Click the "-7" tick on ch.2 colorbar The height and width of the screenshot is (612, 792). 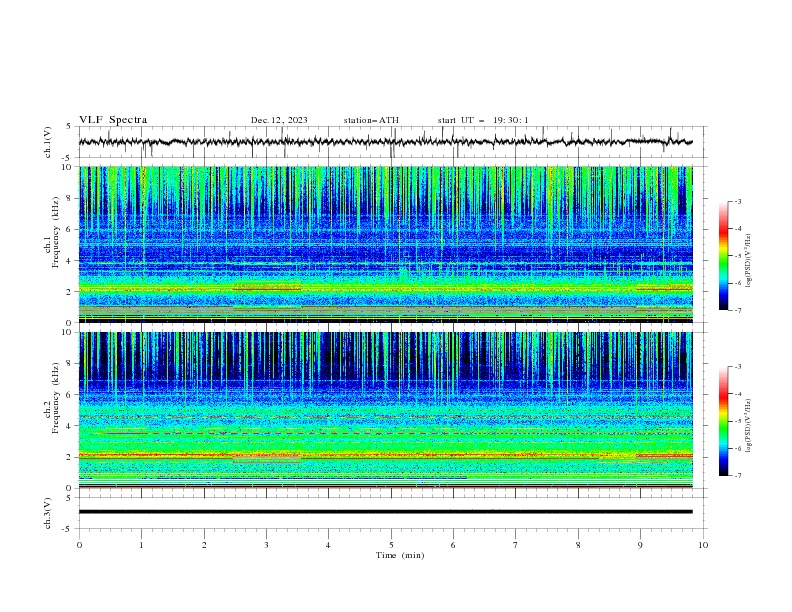[x=737, y=475]
